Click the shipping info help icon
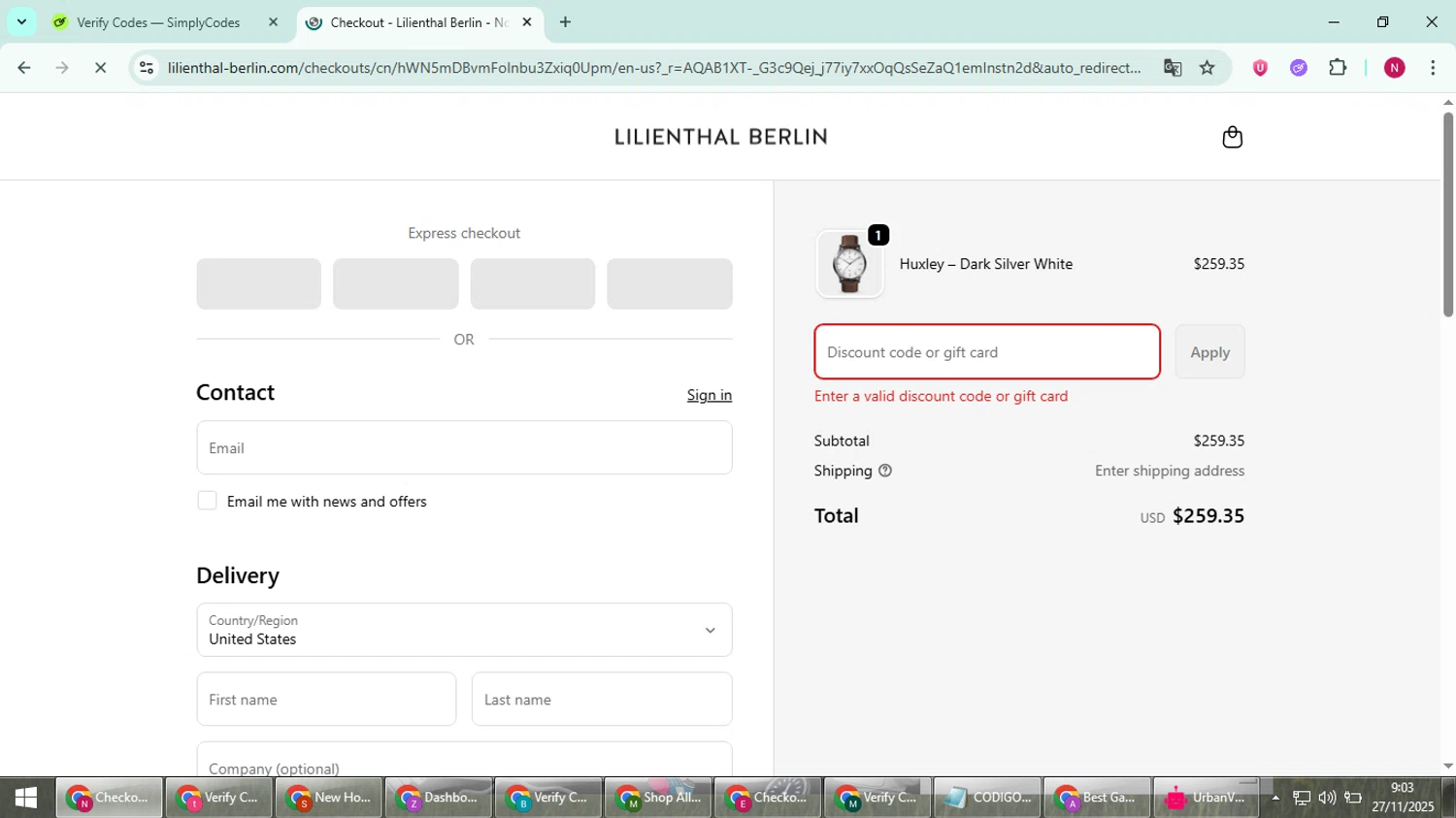The image size is (1456, 818). [x=884, y=471]
